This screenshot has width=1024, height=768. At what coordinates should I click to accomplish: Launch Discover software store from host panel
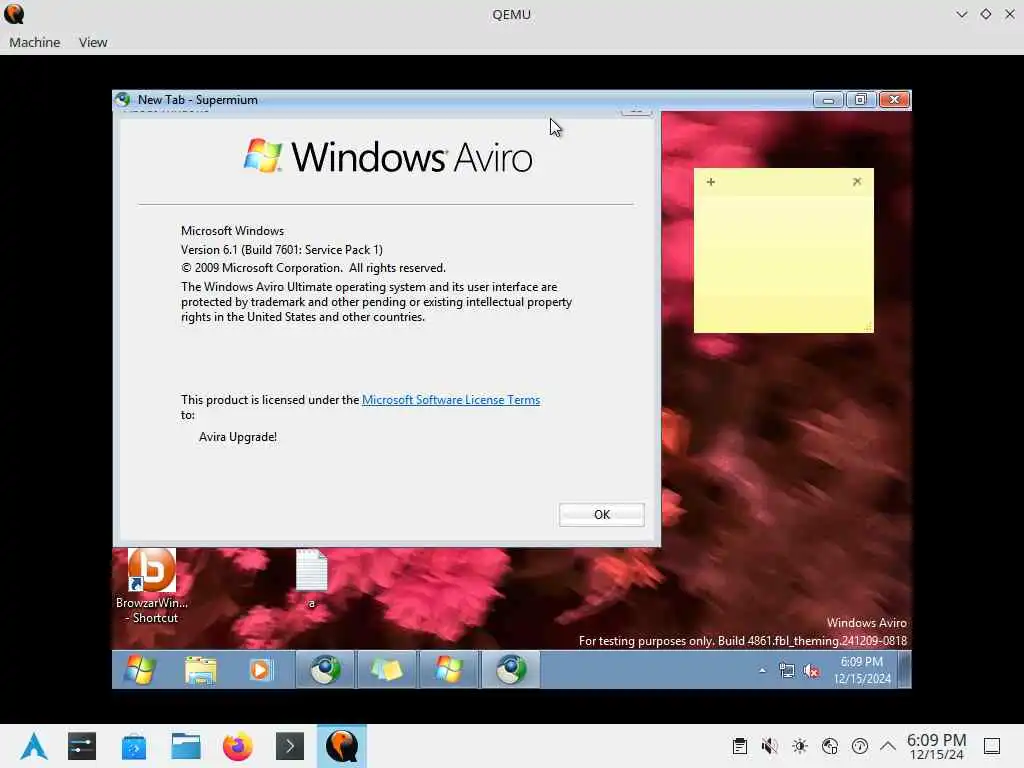[x=134, y=746]
